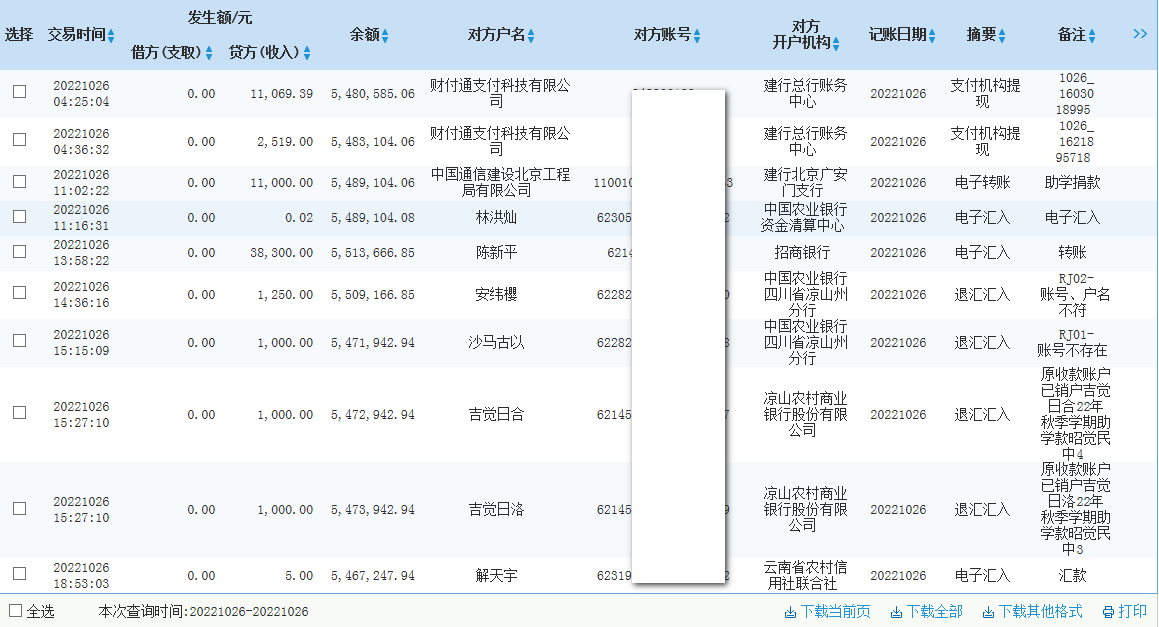Click the balance 5,480,585.06 cell
The width and height of the screenshot is (1159, 627).
[x=373, y=94]
